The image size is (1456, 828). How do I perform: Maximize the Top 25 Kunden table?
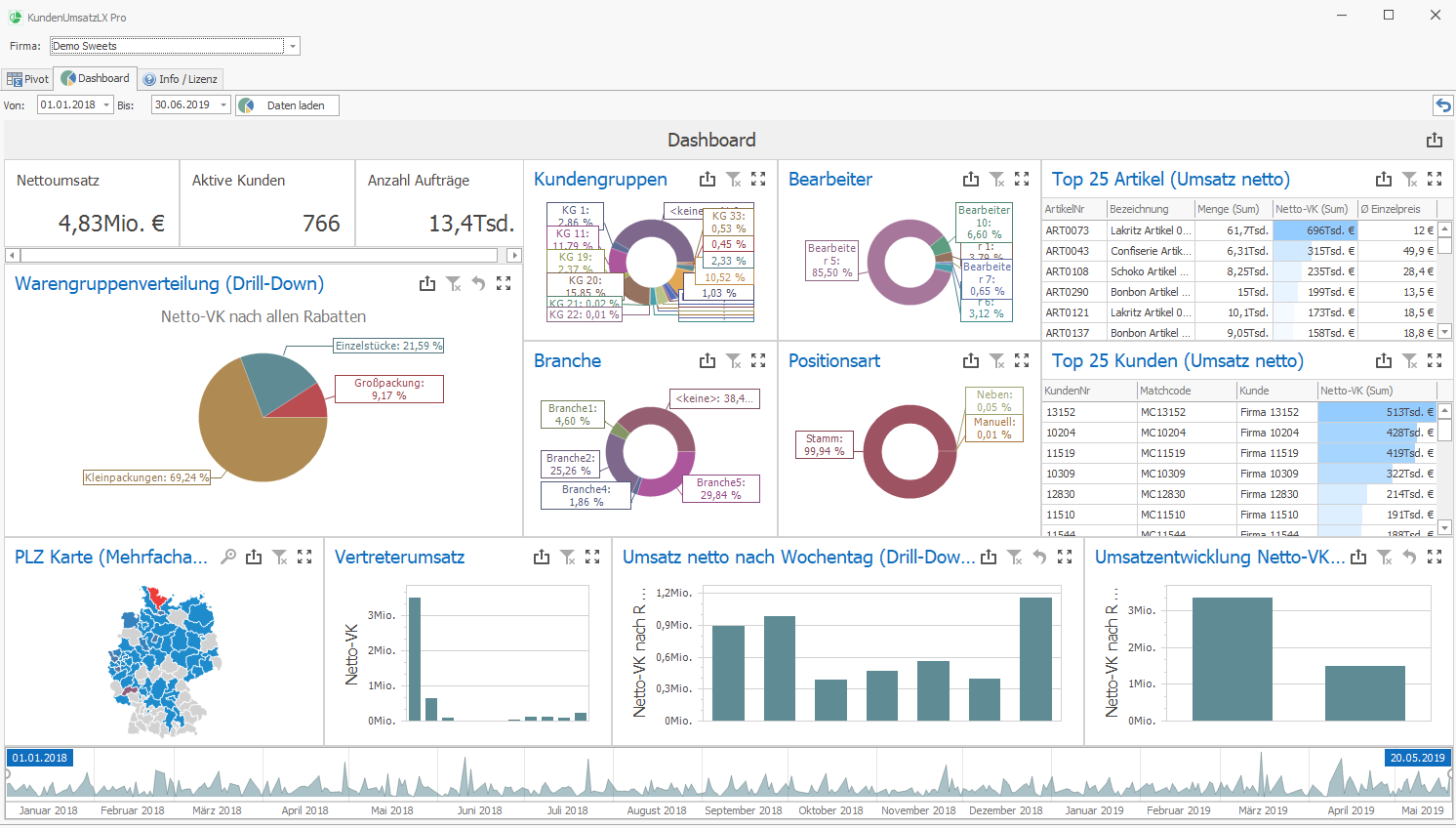(1435, 360)
